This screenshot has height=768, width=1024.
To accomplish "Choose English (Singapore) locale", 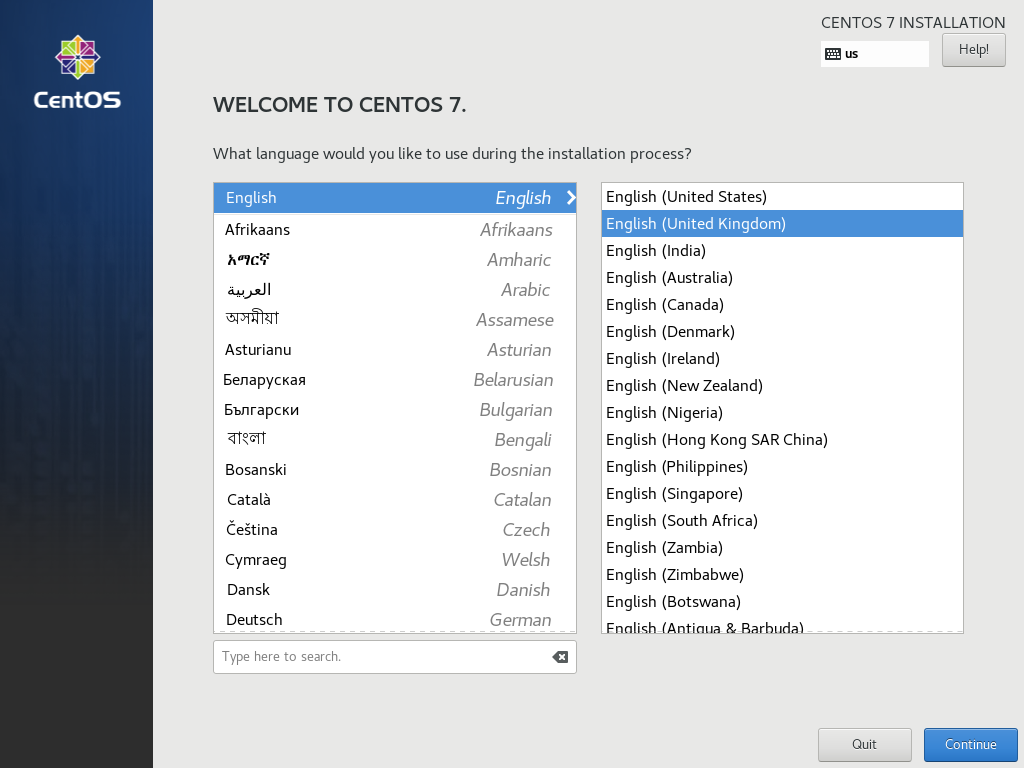I will (x=782, y=494).
